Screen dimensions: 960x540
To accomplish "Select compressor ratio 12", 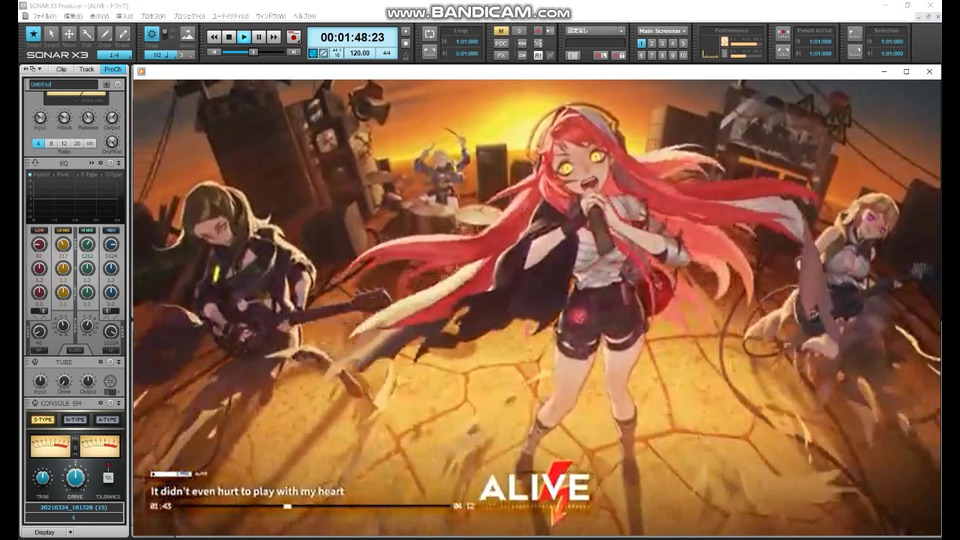I will (64, 143).
